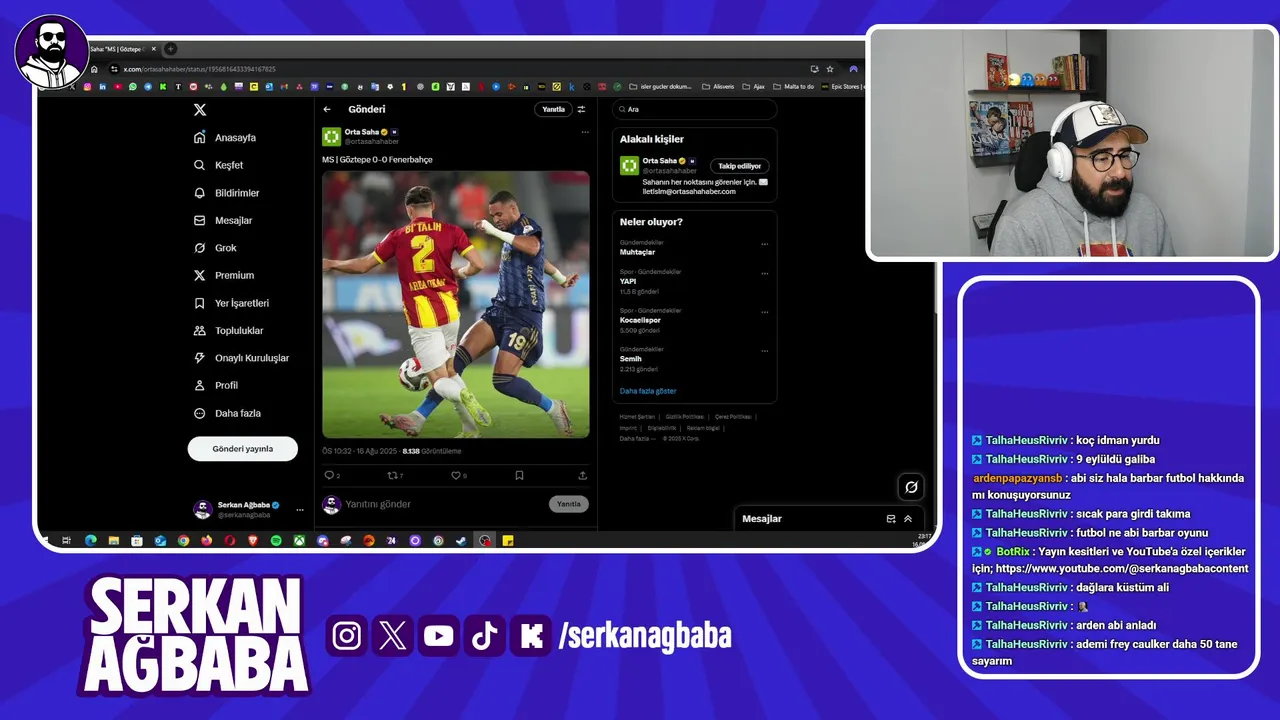The image size is (1280, 720).
Task: Expand the Mesajlar drawer with the chevrons
Action: click(908, 519)
